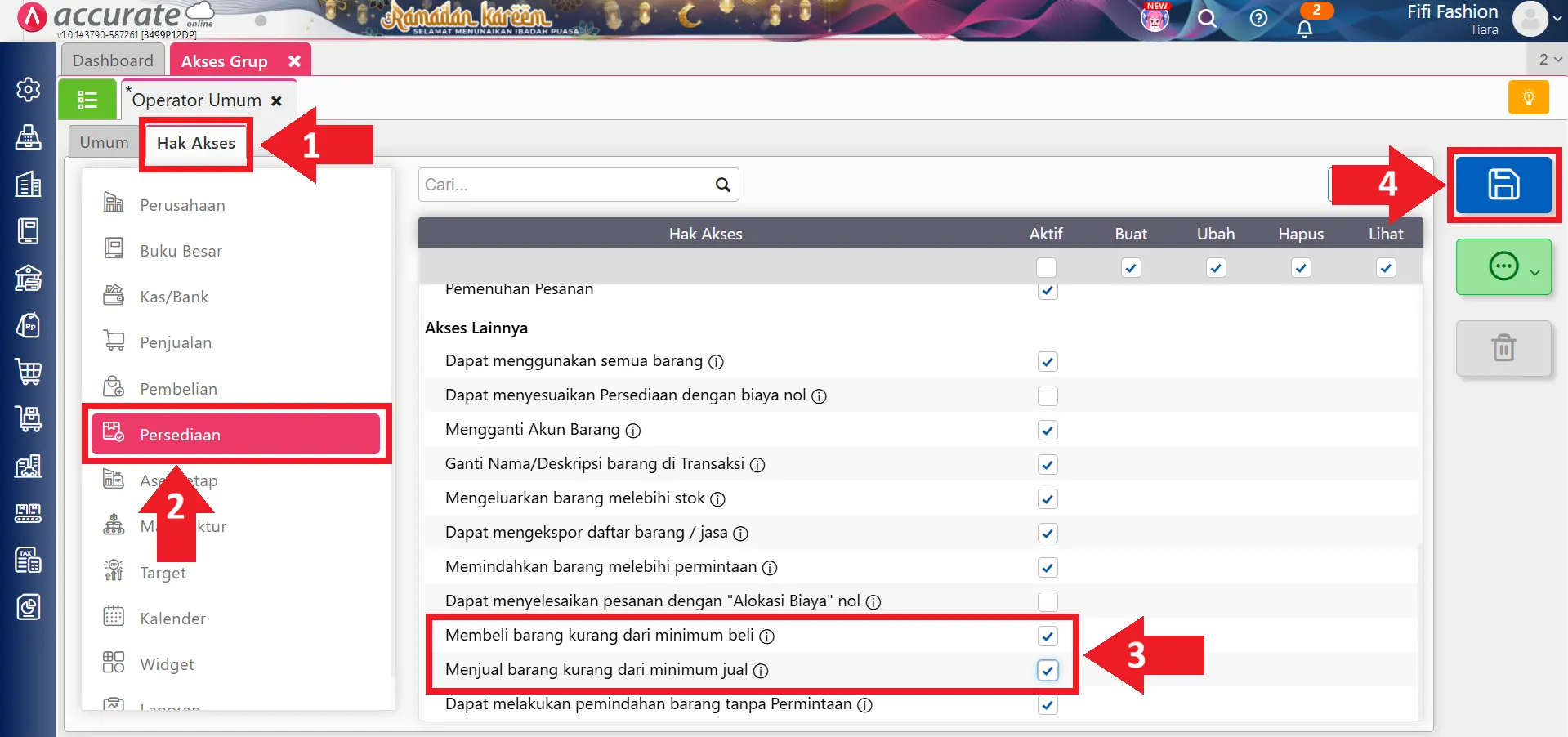The width and height of the screenshot is (1568, 737).
Task: Select Penjualan in the access category list
Action: [176, 342]
